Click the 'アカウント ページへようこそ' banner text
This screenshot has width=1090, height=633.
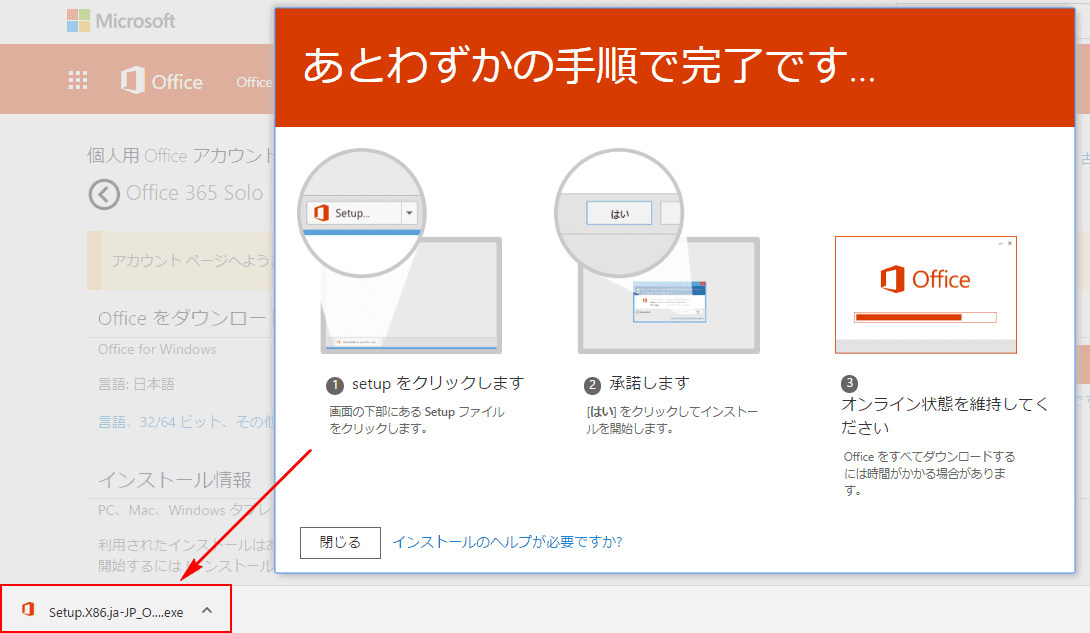193,261
